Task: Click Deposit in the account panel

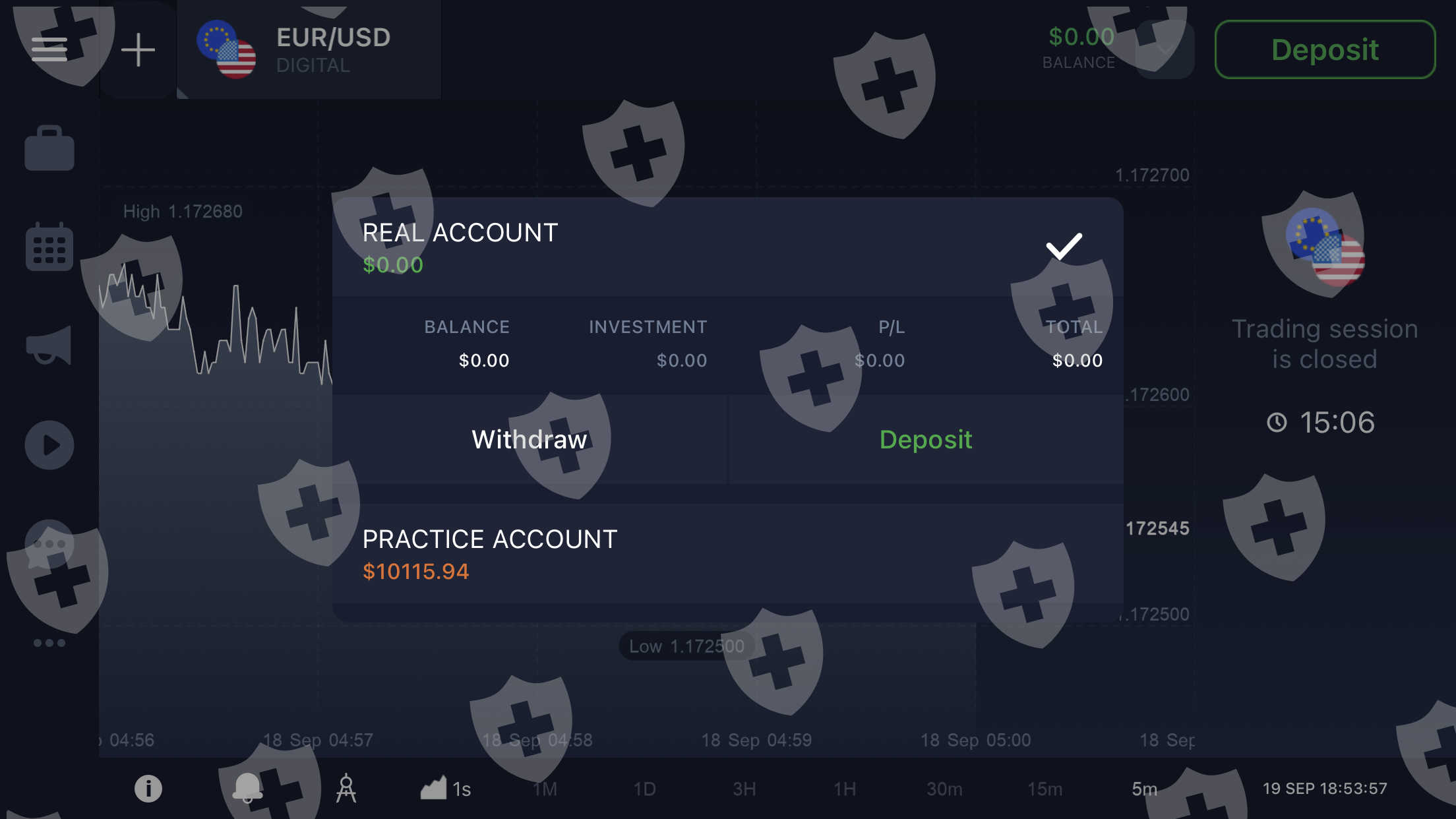Action: [926, 440]
